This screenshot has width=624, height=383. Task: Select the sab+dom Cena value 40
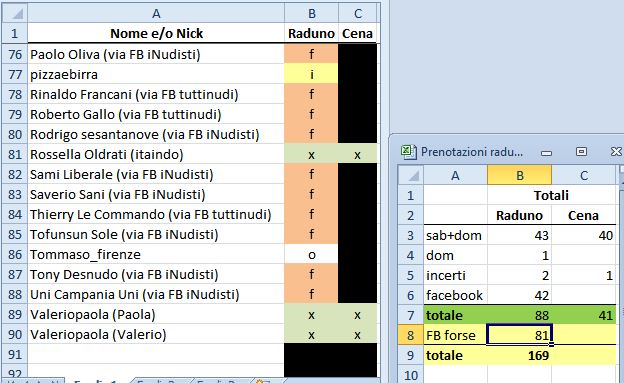point(584,235)
